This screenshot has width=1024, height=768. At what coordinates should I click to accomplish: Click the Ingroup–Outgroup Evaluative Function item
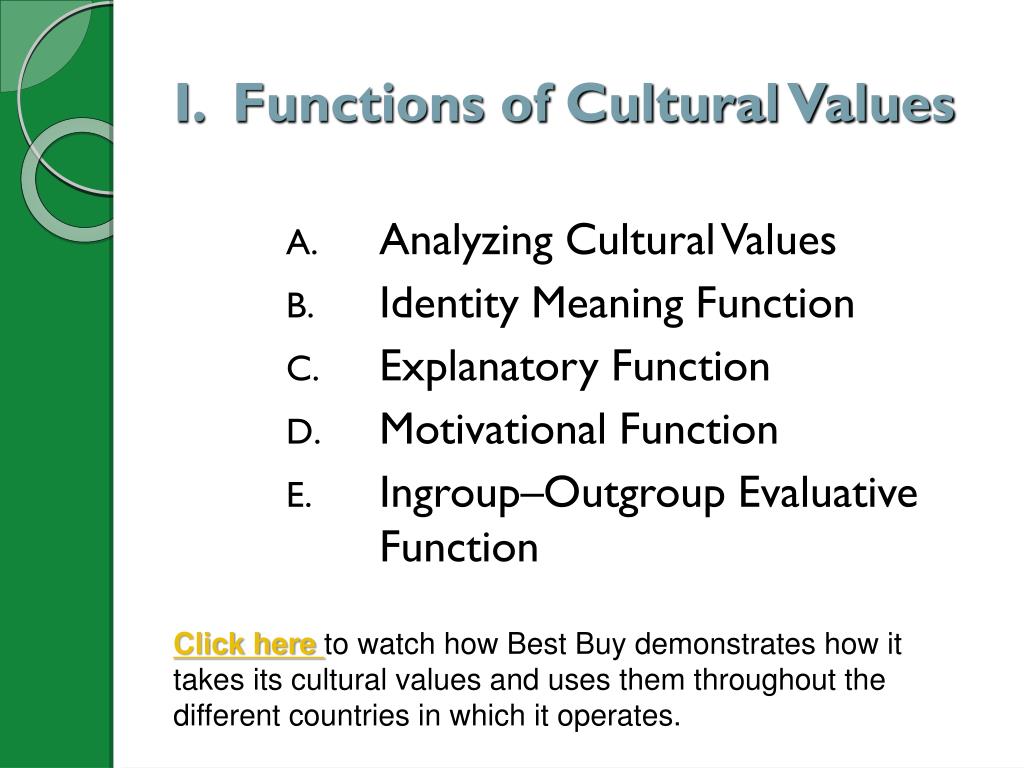tap(648, 519)
